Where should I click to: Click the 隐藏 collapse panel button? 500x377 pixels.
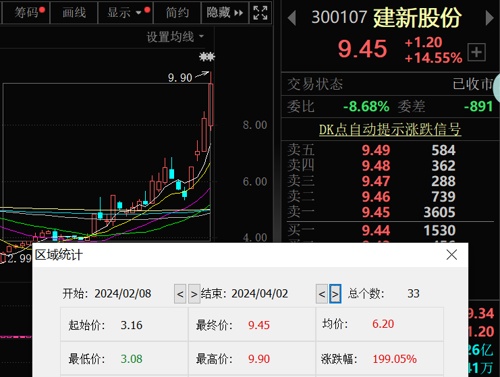[x=225, y=13]
